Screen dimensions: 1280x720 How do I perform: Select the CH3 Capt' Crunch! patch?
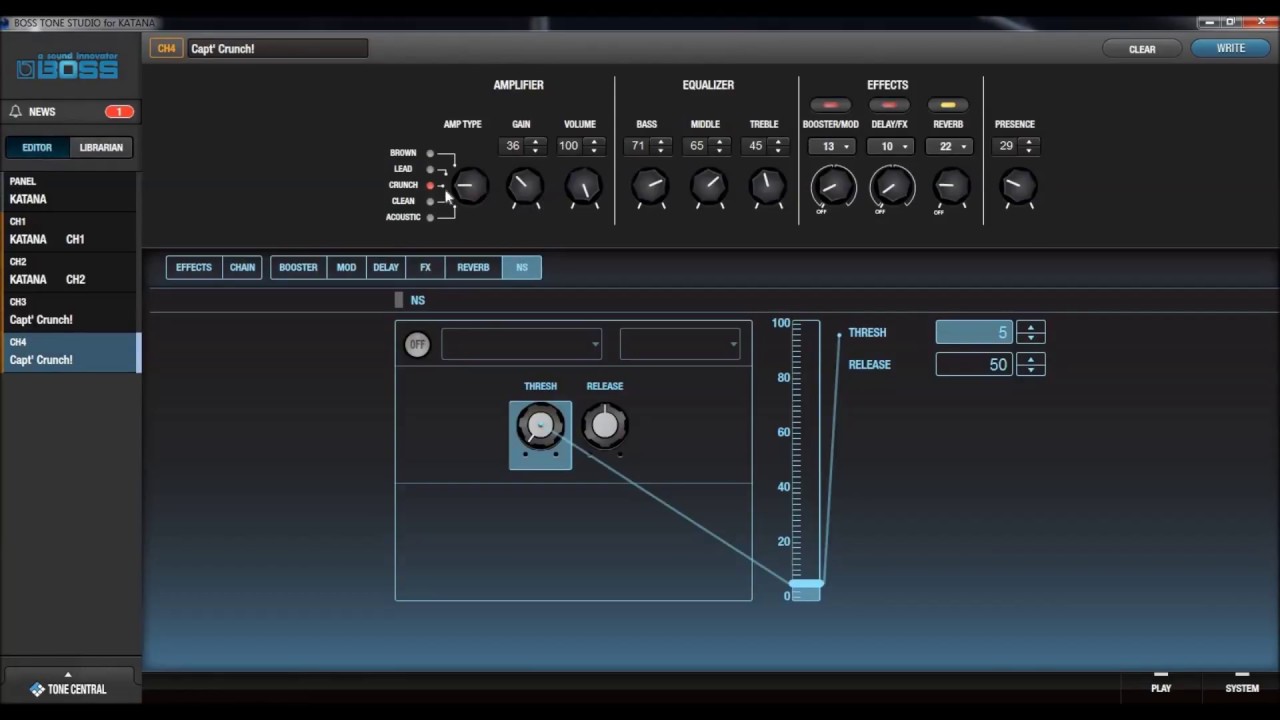tap(70, 311)
